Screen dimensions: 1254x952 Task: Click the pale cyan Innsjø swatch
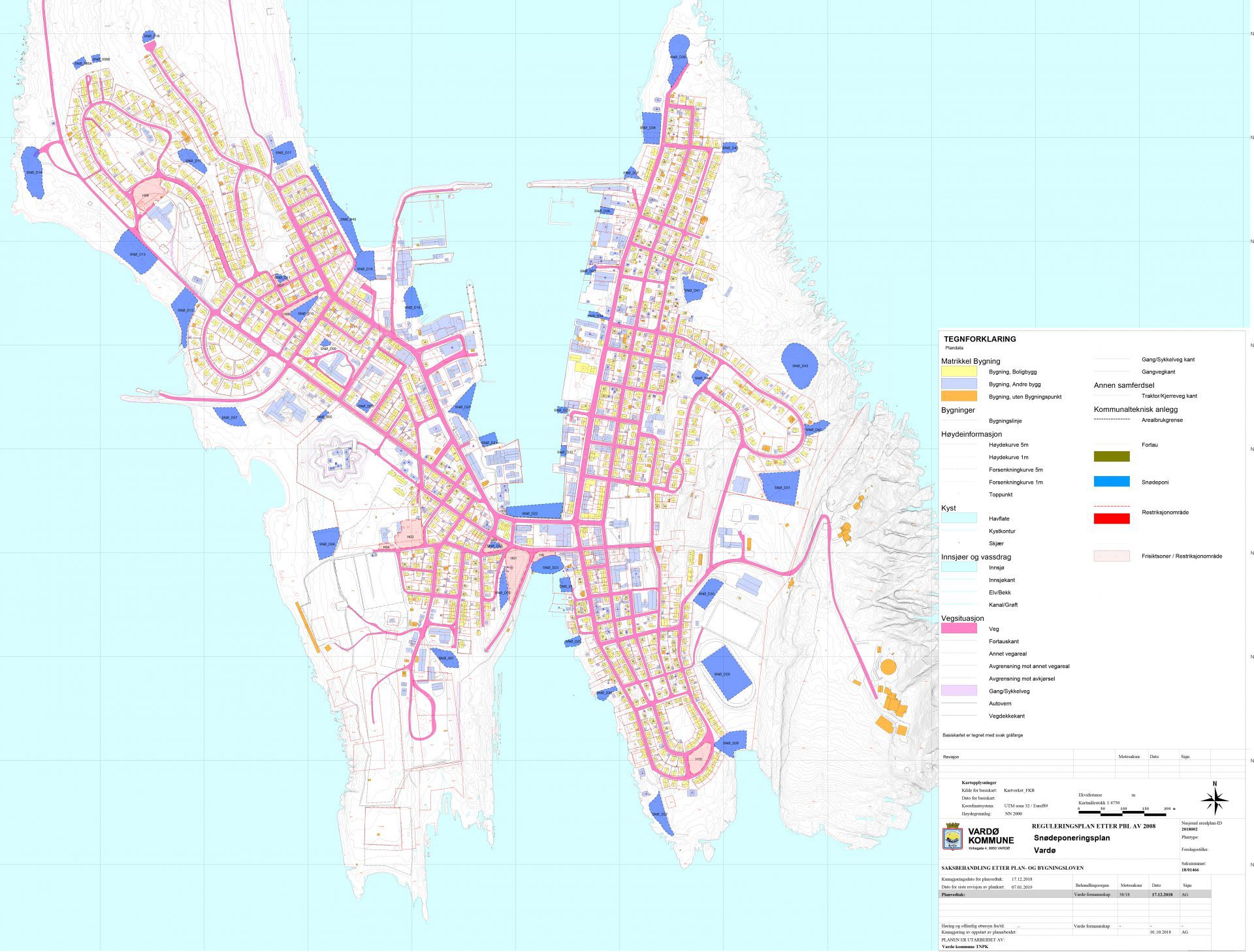(959, 568)
